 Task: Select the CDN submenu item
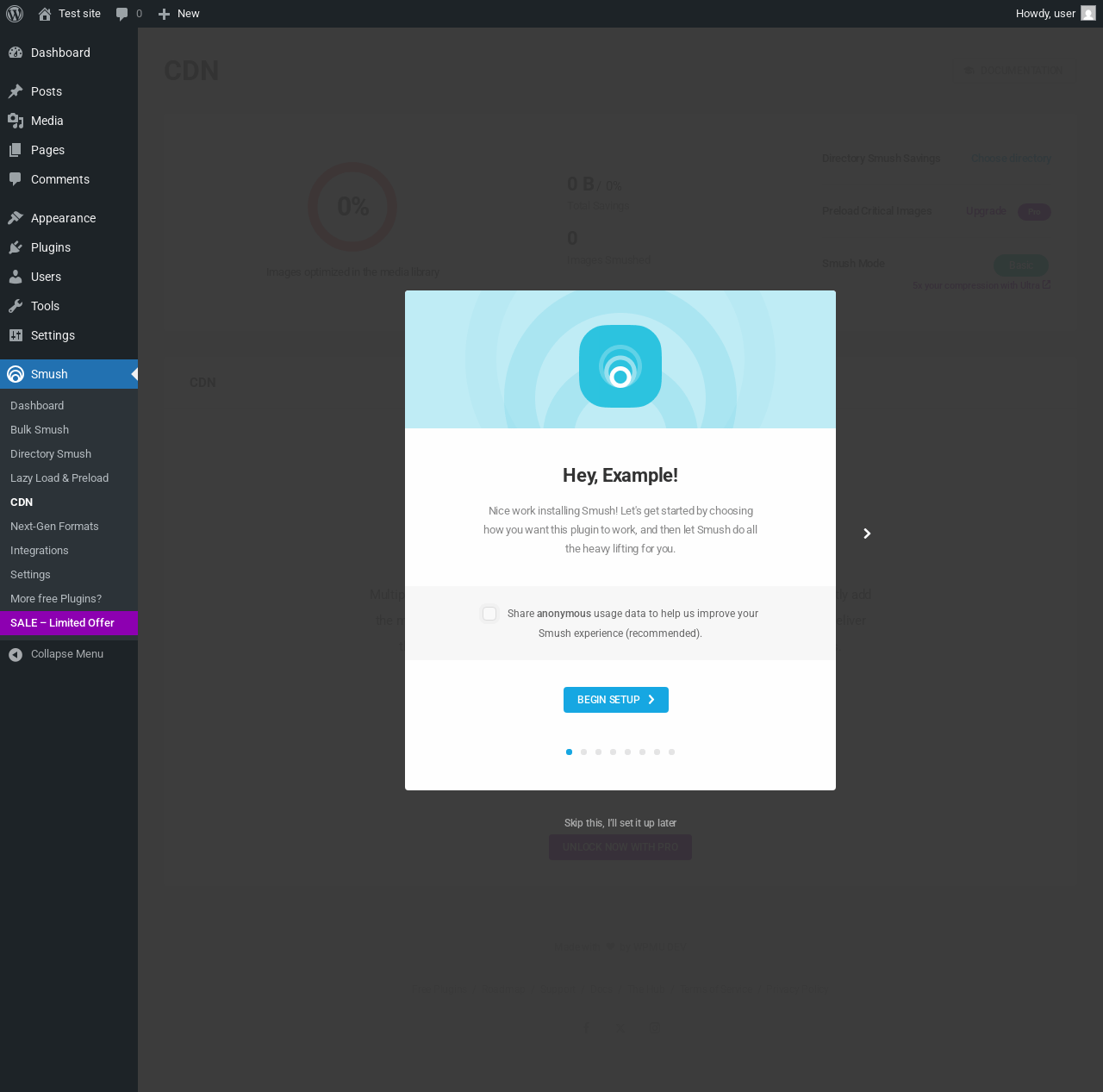pyautogui.click(x=69, y=502)
